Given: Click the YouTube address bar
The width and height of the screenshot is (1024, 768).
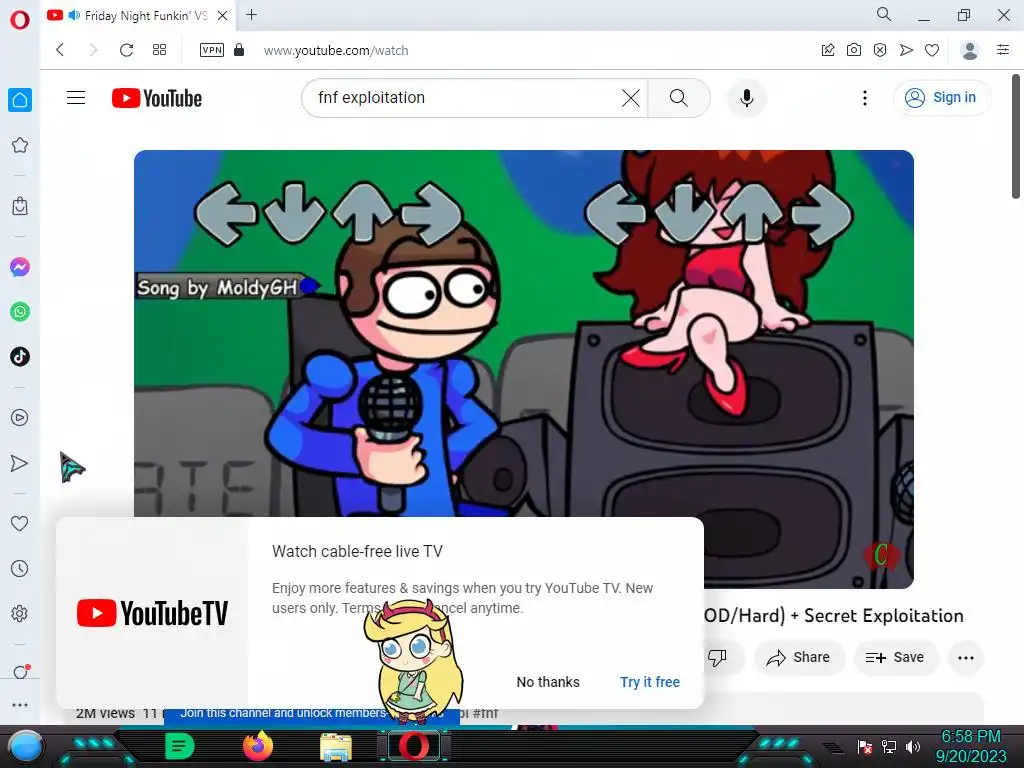Looking at the screenshot, I should (x=336, y=50).
